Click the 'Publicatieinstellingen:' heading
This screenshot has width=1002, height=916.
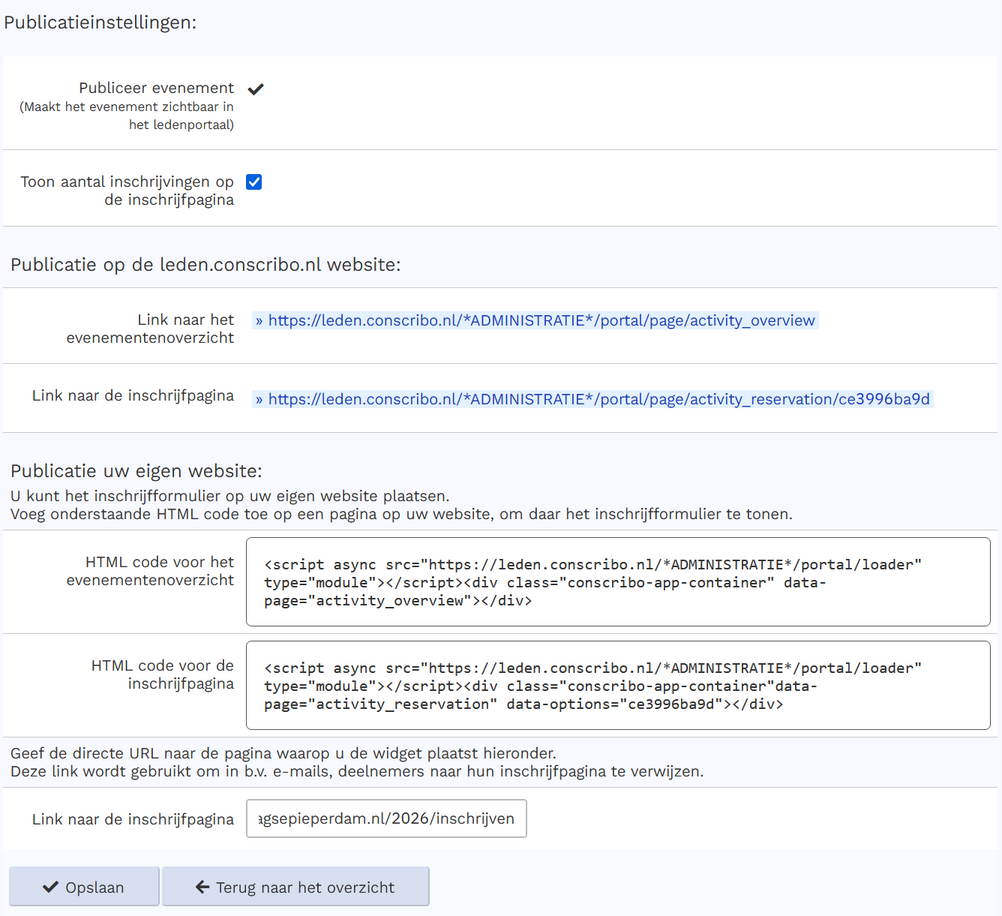point(100,22)
